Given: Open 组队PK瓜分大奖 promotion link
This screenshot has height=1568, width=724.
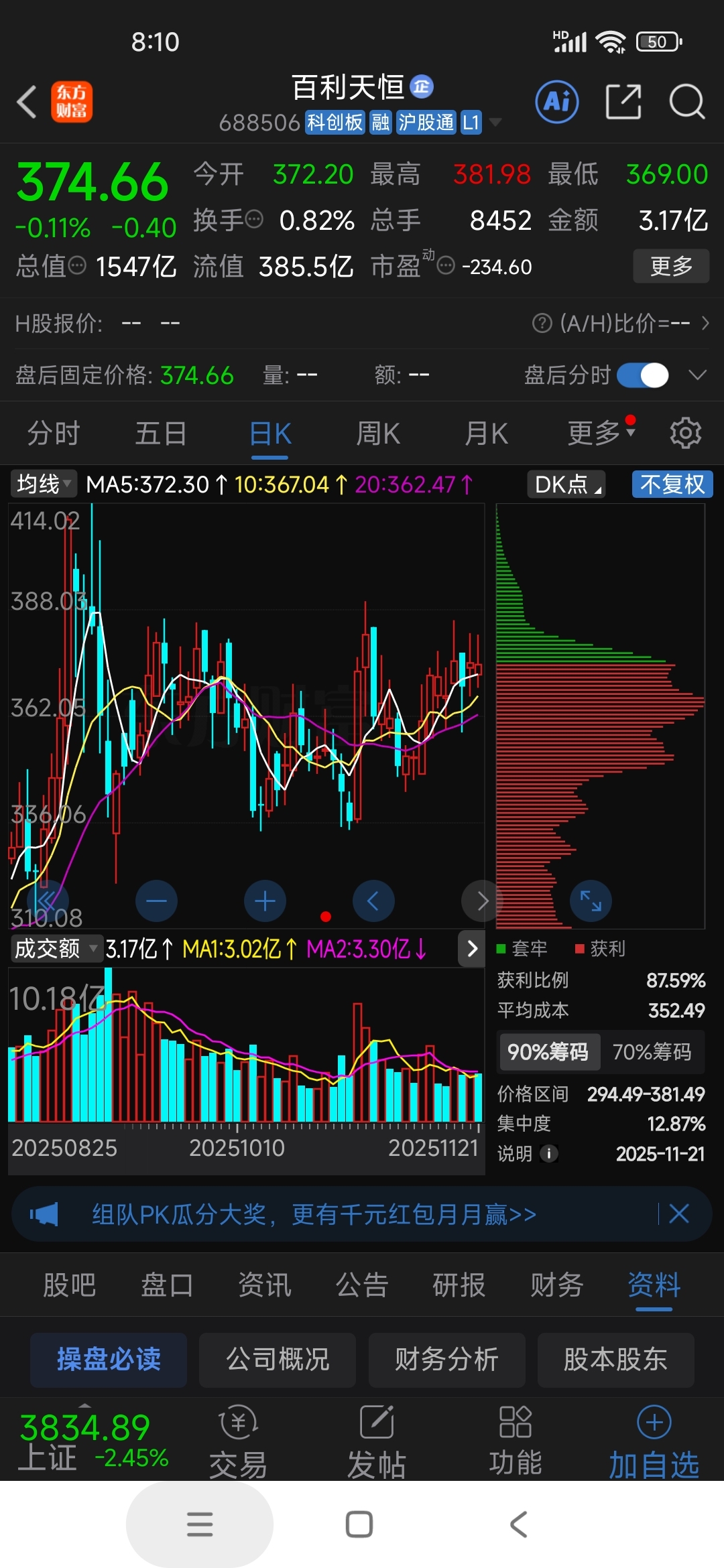Looking at the screenshot, I should coord(314,1214).
